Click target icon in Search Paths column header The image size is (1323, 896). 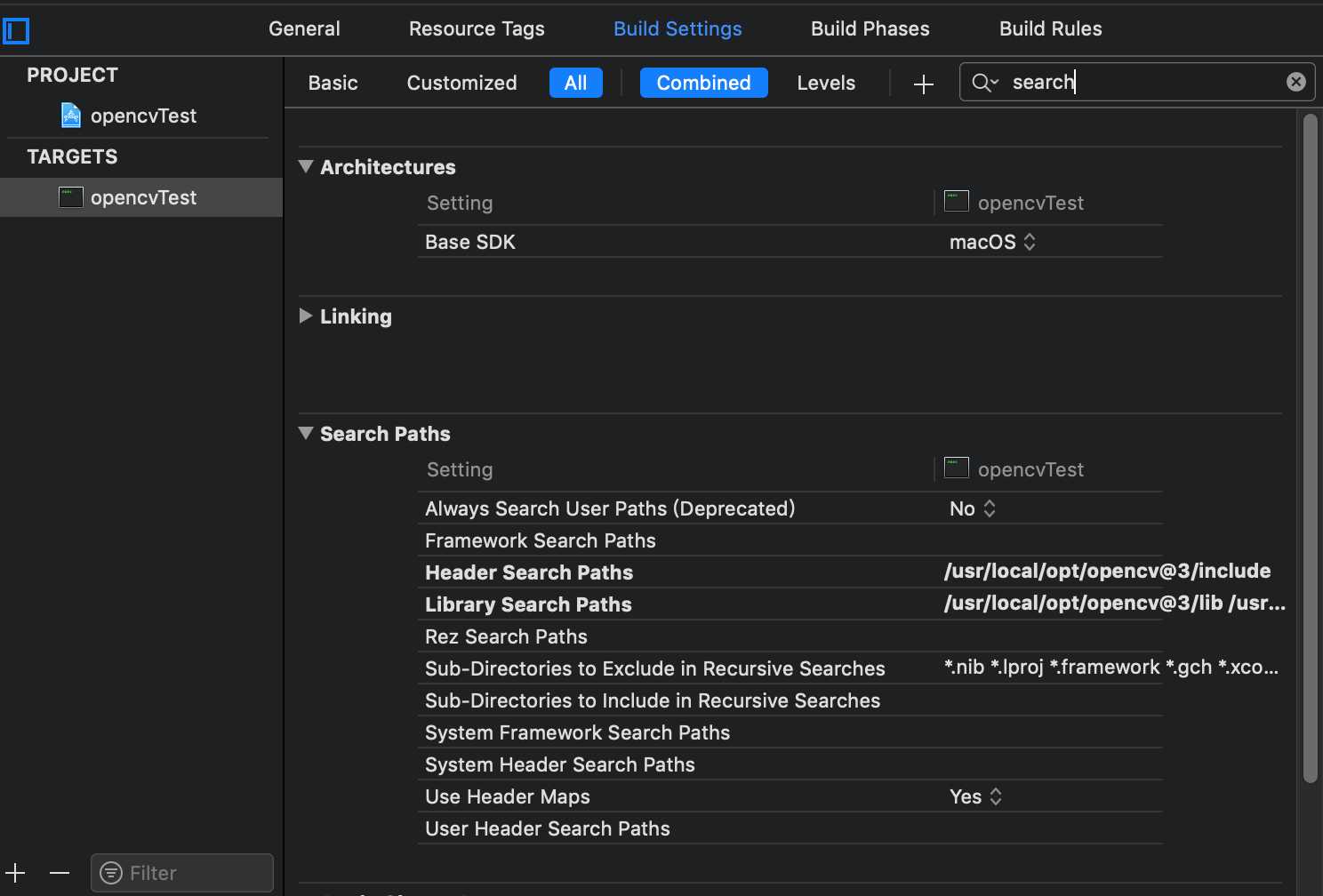(x=957, y=468)
